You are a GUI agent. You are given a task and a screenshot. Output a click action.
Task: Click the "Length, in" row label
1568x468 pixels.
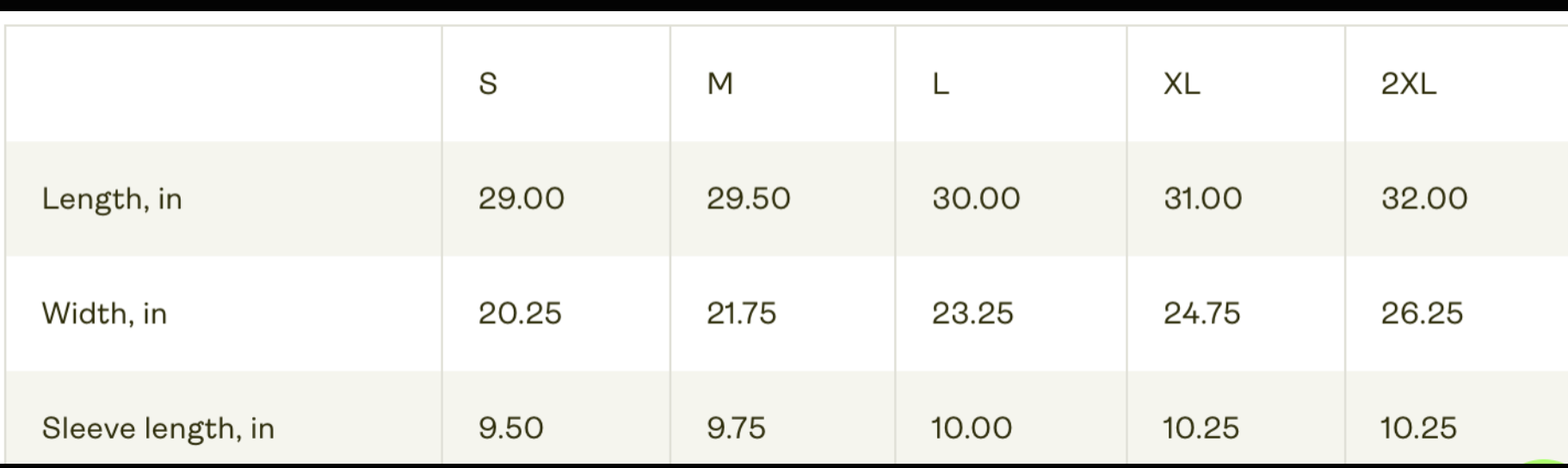pyautogui.click(x=112, y=199)
